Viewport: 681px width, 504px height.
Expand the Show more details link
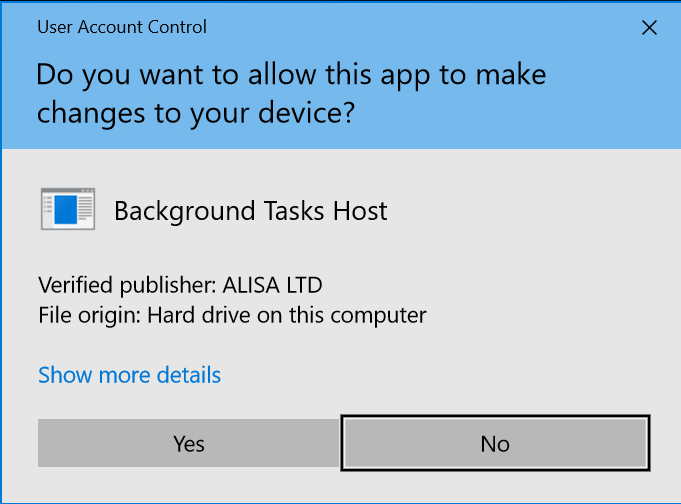point(129,375)
